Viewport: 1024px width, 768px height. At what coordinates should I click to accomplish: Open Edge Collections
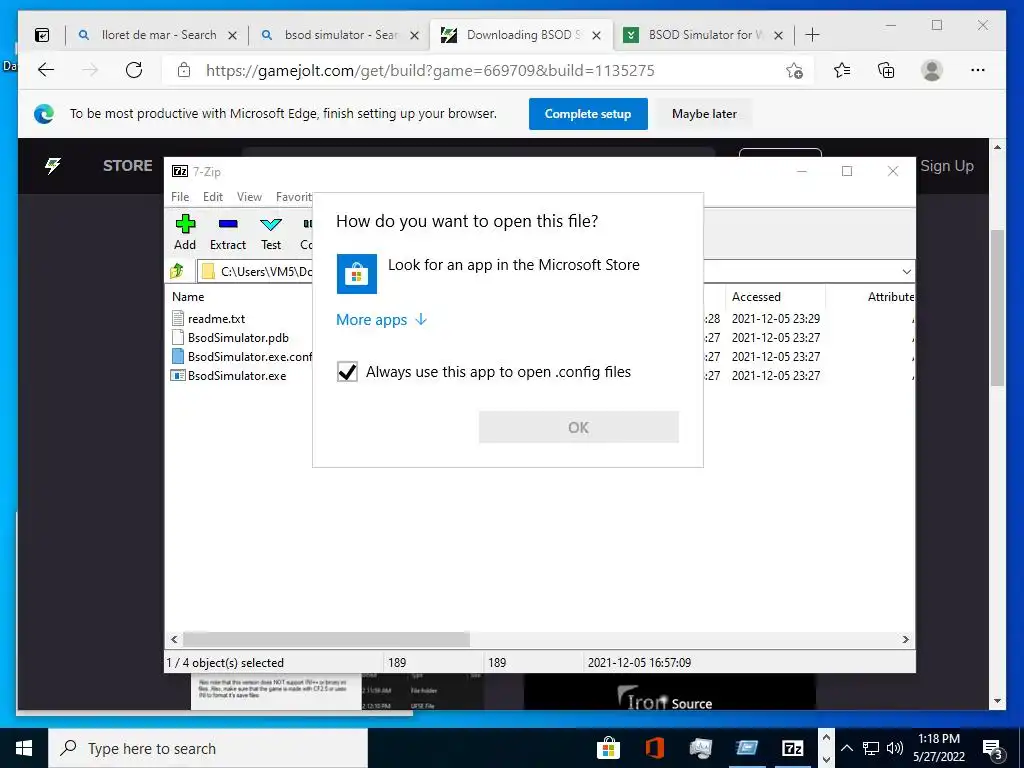pos(886,70)
